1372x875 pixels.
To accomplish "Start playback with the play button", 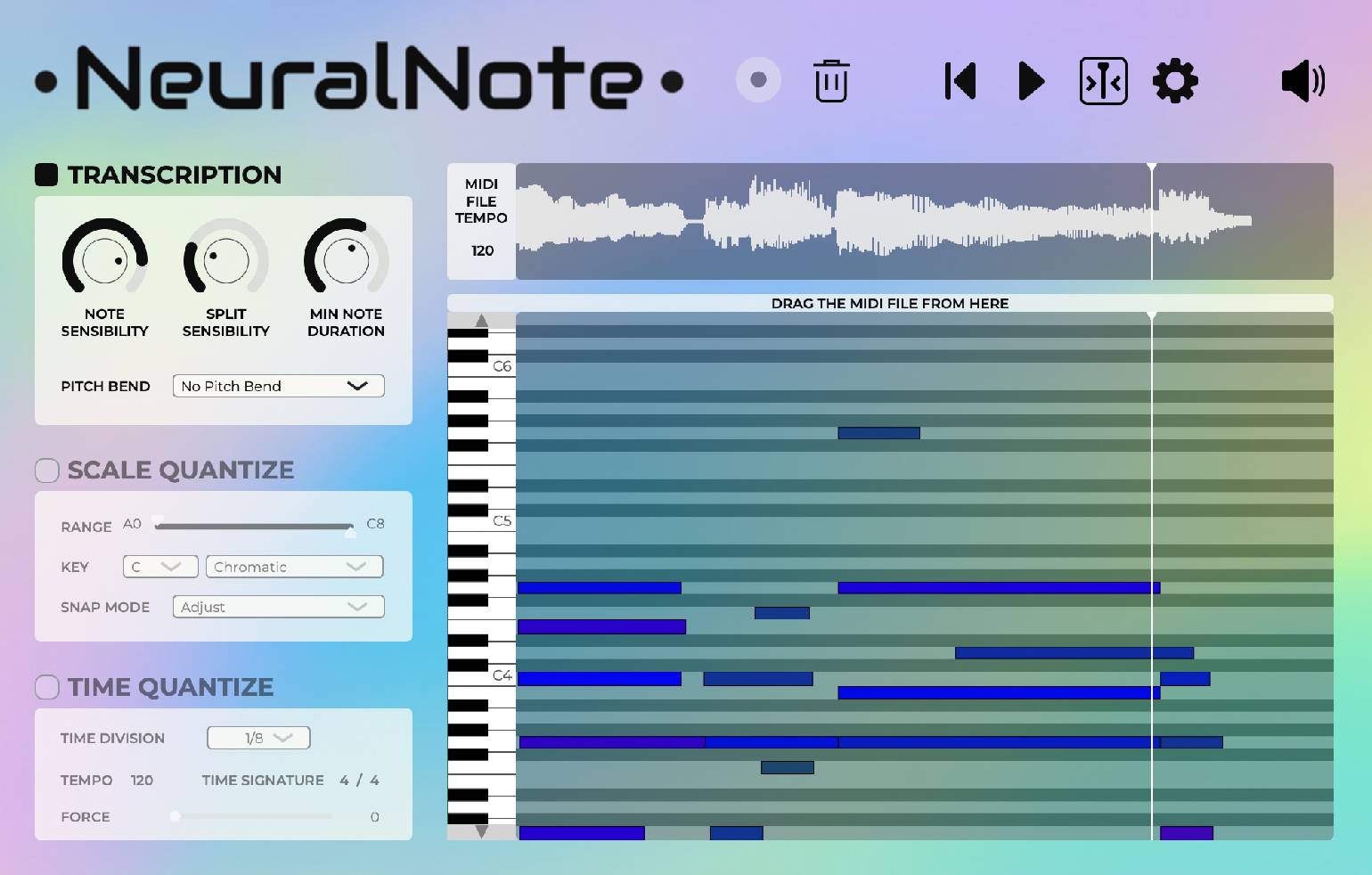I will point(1031,81).
